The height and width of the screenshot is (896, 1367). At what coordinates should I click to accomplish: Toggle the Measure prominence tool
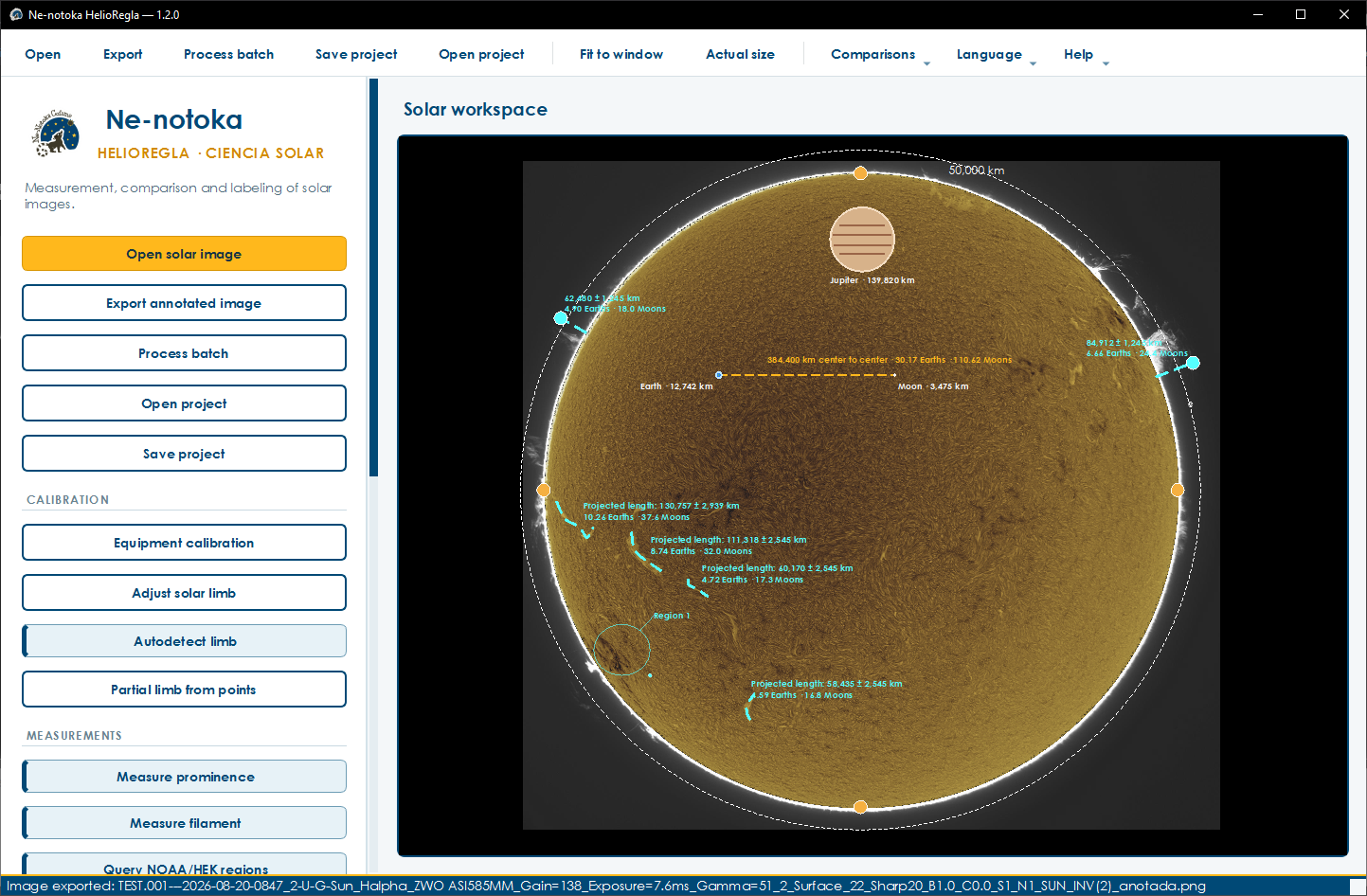(185, 777)
